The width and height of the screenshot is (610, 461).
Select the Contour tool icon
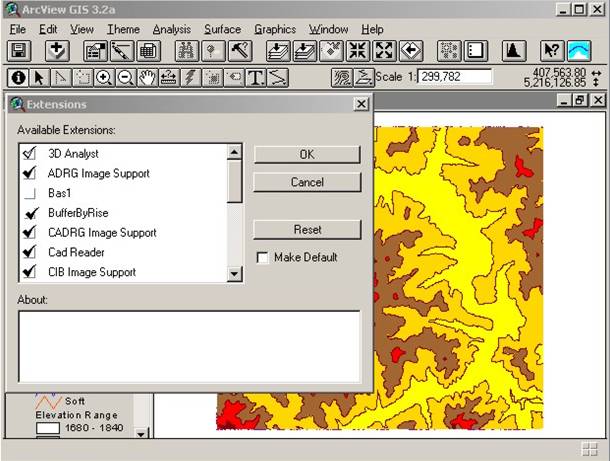click(342, 77)
